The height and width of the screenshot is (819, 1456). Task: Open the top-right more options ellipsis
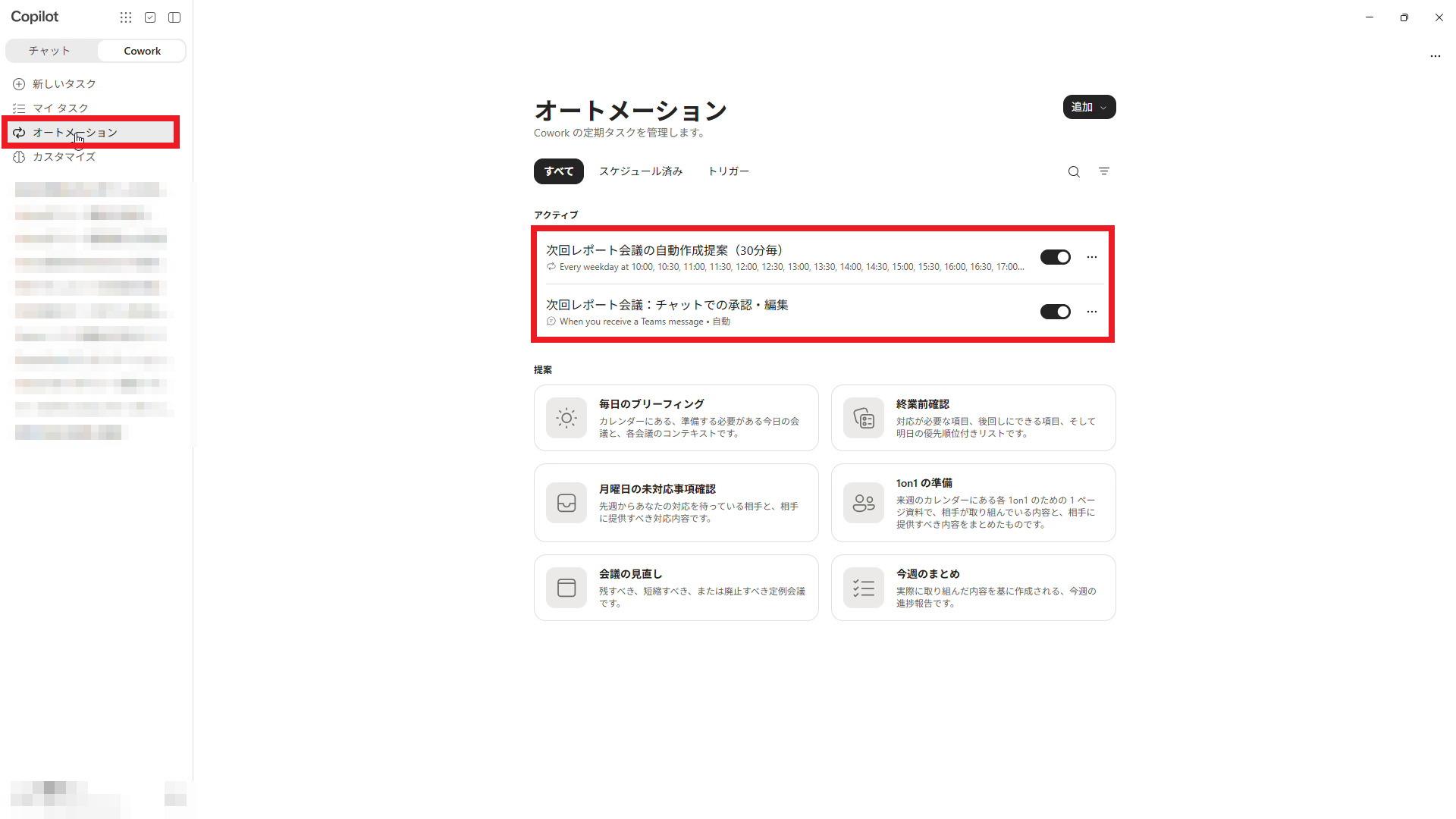point(1435,56)
